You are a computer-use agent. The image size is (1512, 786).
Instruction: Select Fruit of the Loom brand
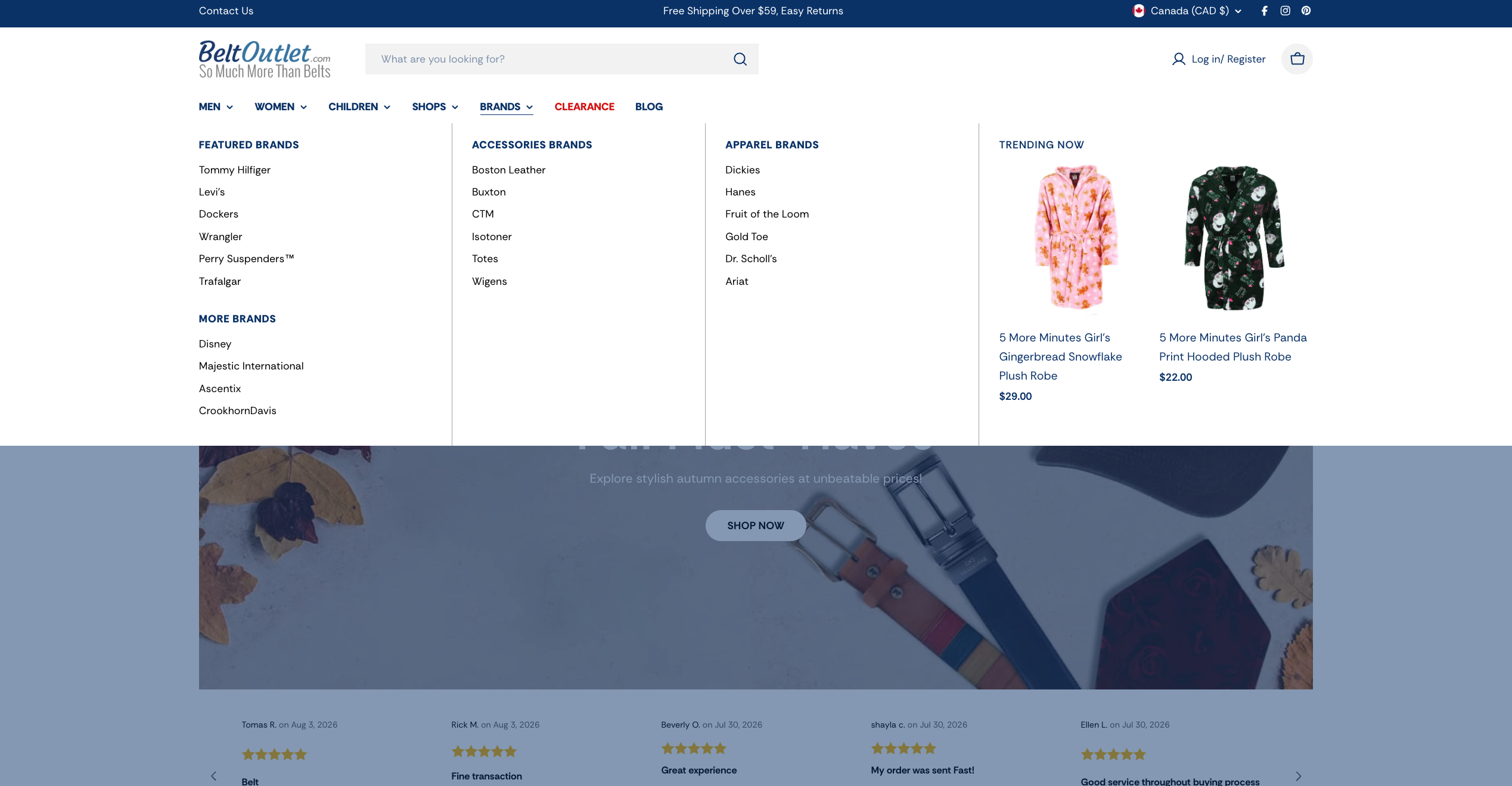[x=767, y=214]
